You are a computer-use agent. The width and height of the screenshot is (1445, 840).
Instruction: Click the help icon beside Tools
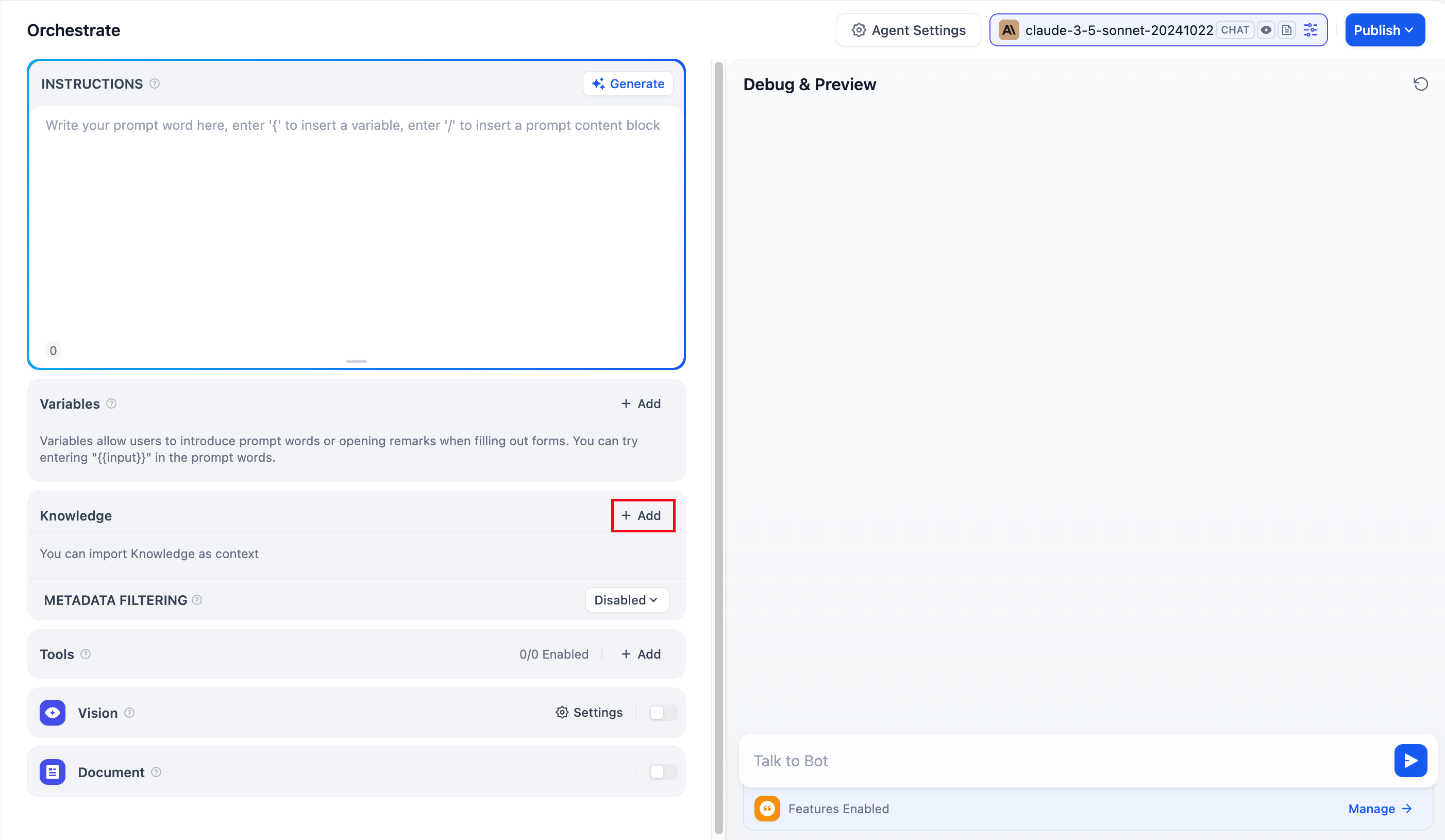point(86,654)
